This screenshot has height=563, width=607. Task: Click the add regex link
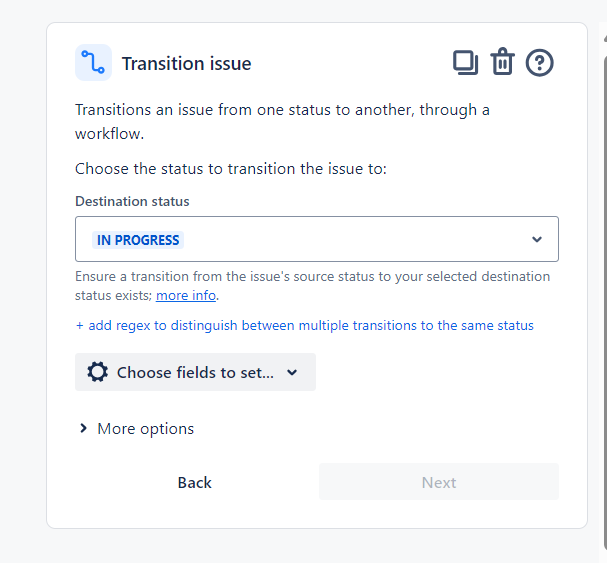click(x=304, y=325)
